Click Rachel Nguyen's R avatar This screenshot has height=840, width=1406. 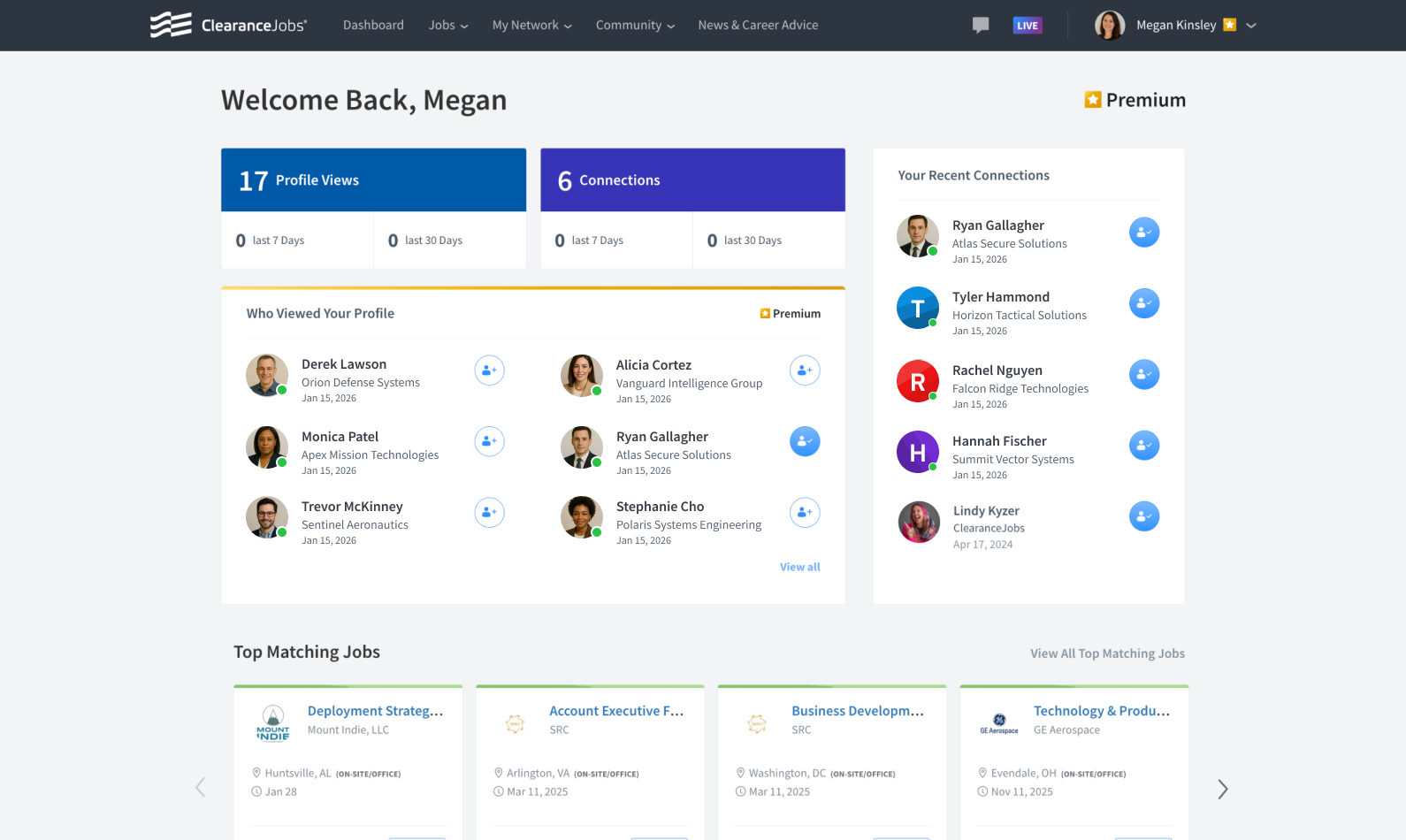[918, 381]
